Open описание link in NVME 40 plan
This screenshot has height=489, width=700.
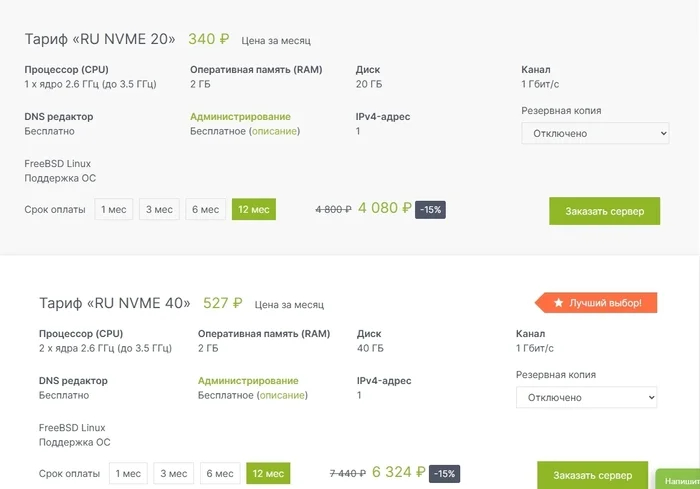pos(282,395)
